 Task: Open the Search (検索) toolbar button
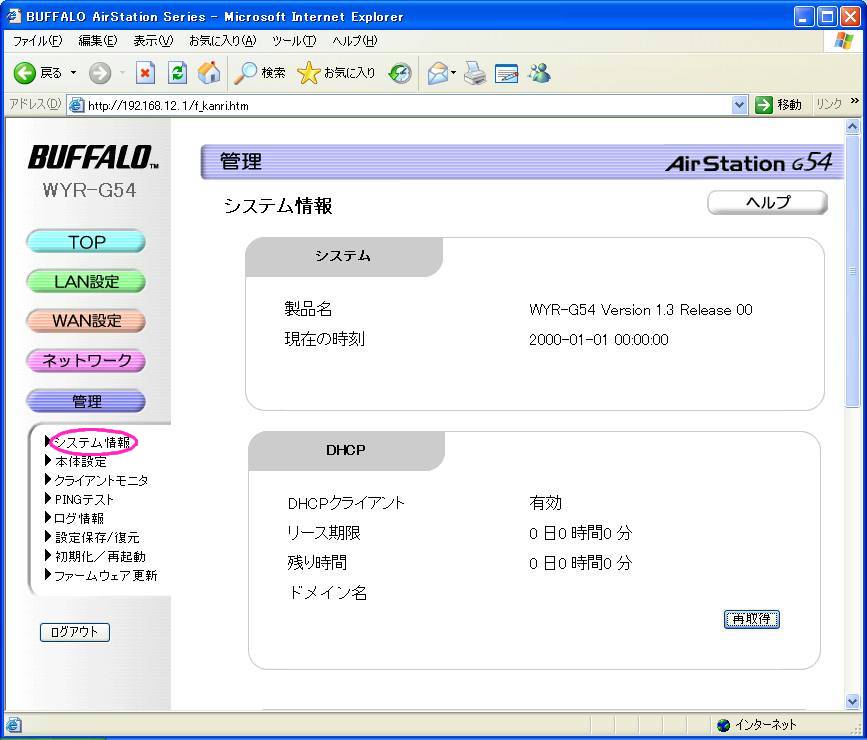260,73
